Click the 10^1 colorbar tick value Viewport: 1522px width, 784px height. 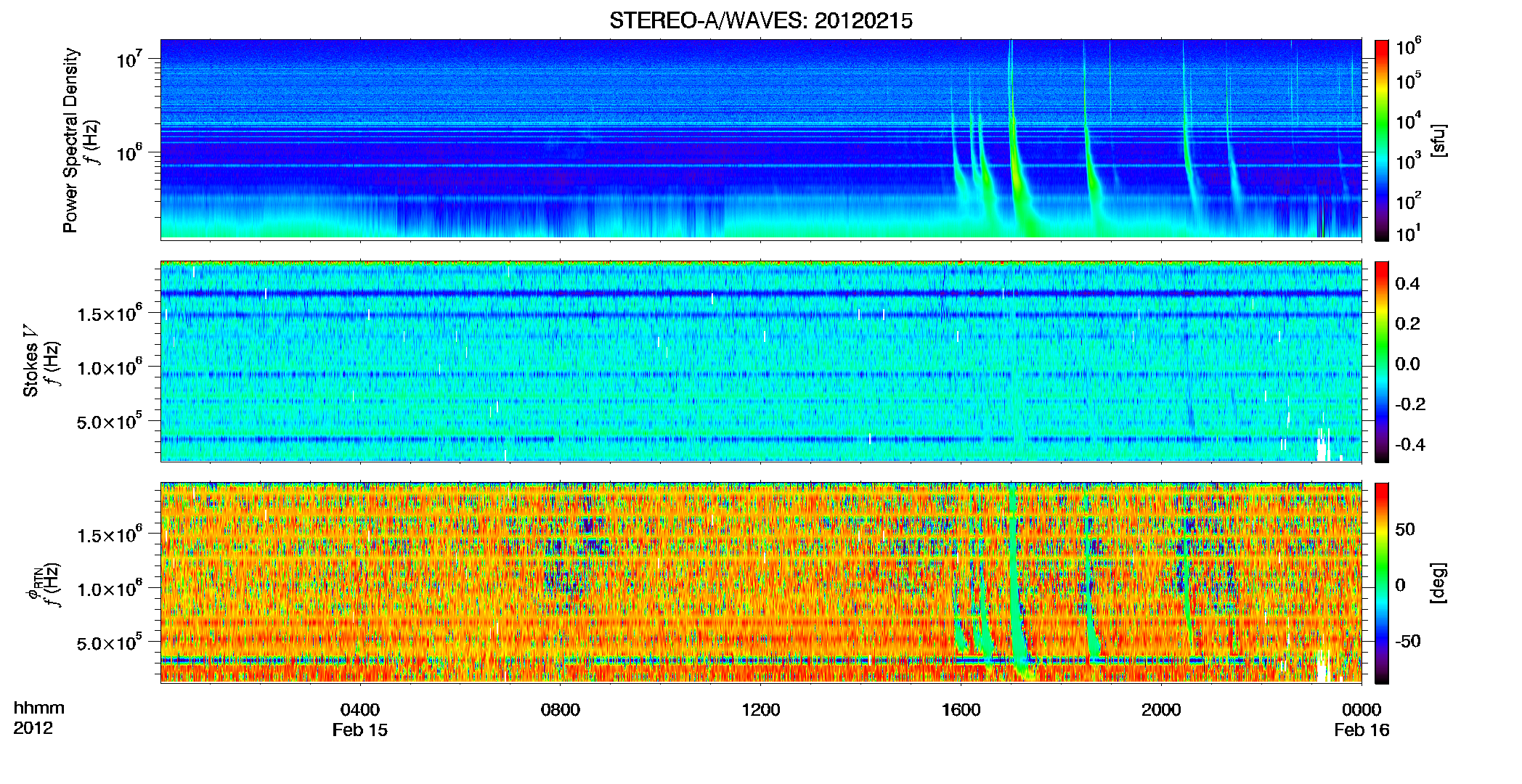1409,234
